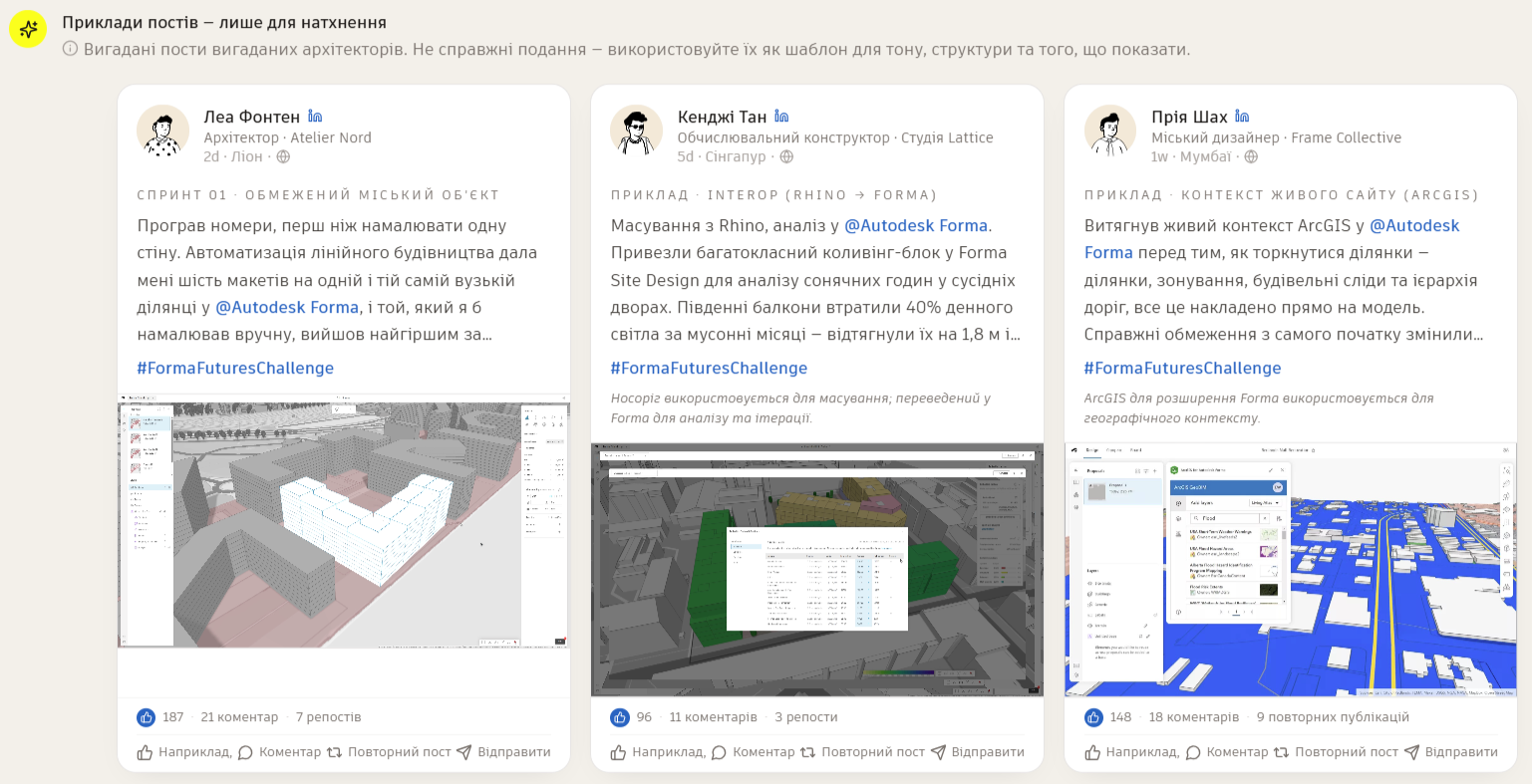Send Кенджі Тан's post
The height and width of the screenshot is (784, 1532).
tap(977, 752)
